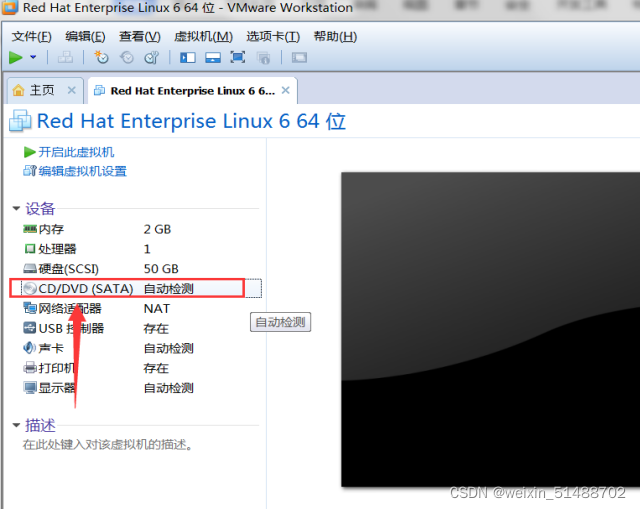641x509 pixels.
Task: Click the green power-on play toolbar icon
Action: (x=16, y=58)
